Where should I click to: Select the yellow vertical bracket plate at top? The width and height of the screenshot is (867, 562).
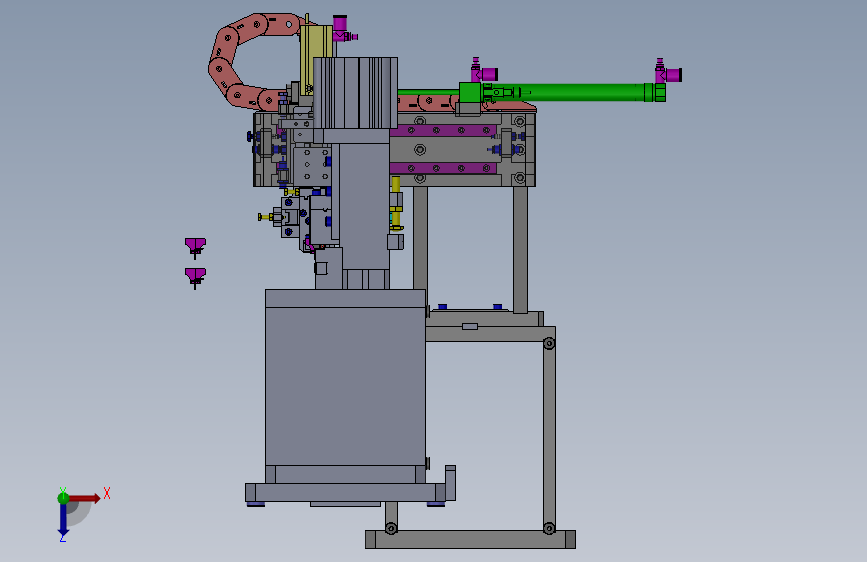[316, 58]
